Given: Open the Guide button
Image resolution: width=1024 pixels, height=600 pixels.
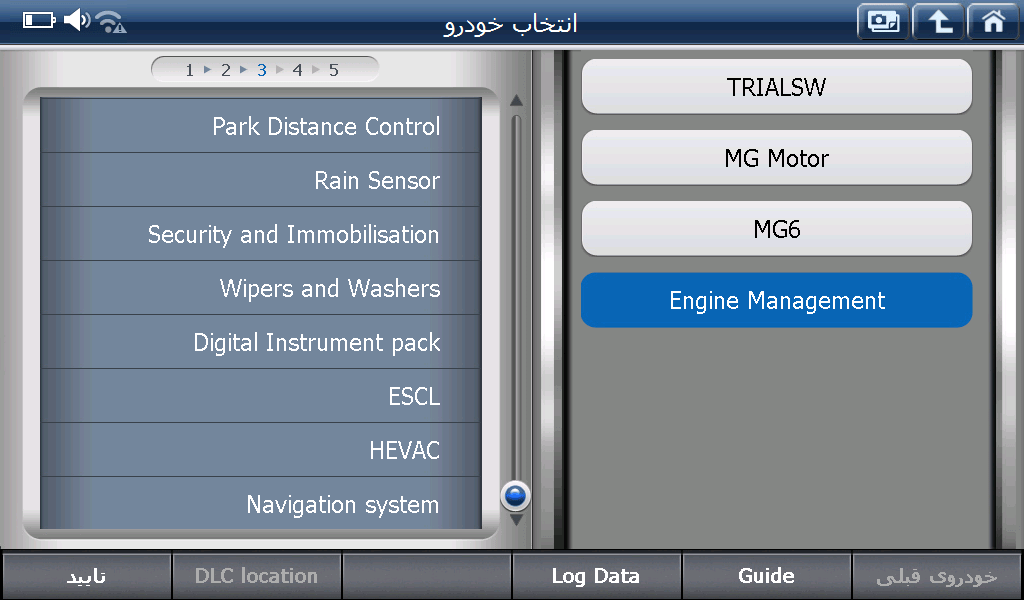Looking at the screenshot, I should [766, 576].
